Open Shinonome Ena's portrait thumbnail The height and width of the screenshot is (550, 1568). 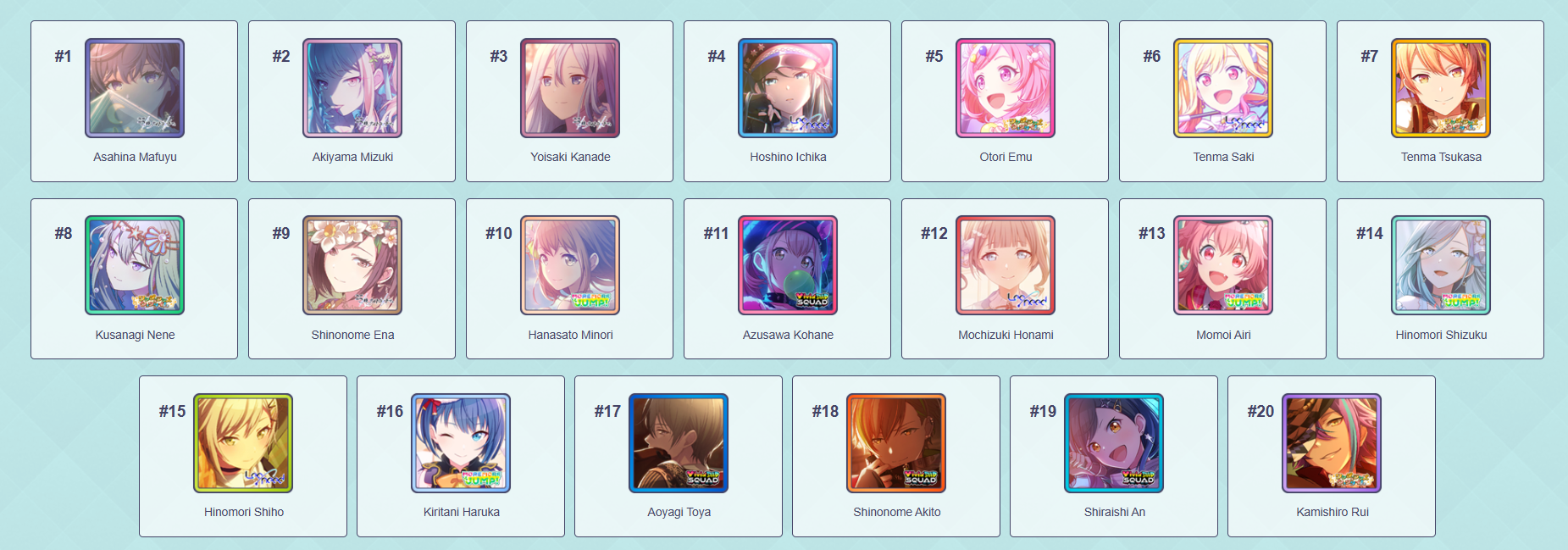[x=352, y=265]
